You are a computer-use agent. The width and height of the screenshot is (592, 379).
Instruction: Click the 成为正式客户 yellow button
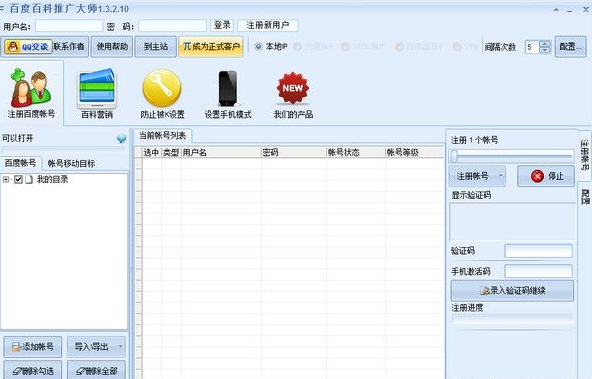pos(211,47)
